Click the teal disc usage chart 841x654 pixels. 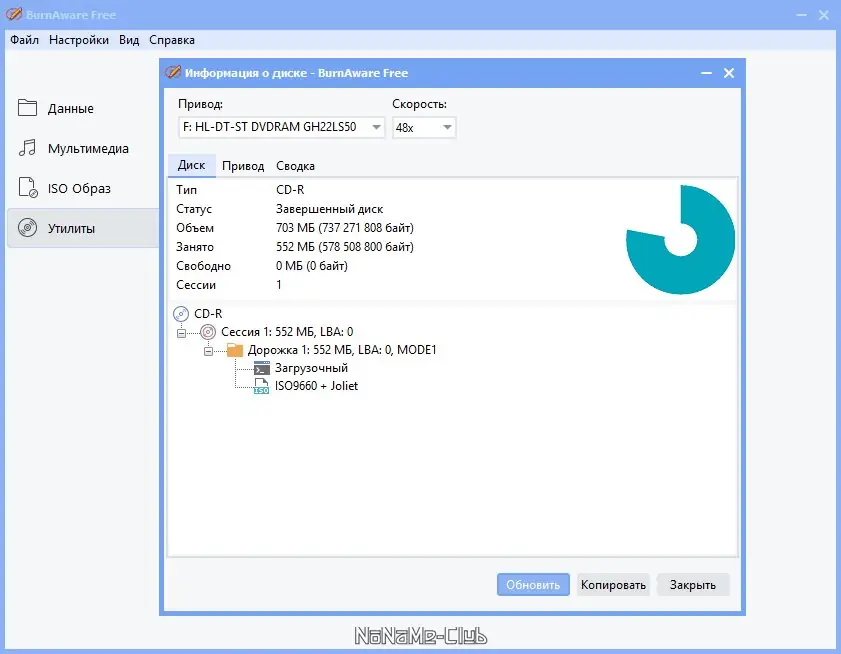coord(681,240)
